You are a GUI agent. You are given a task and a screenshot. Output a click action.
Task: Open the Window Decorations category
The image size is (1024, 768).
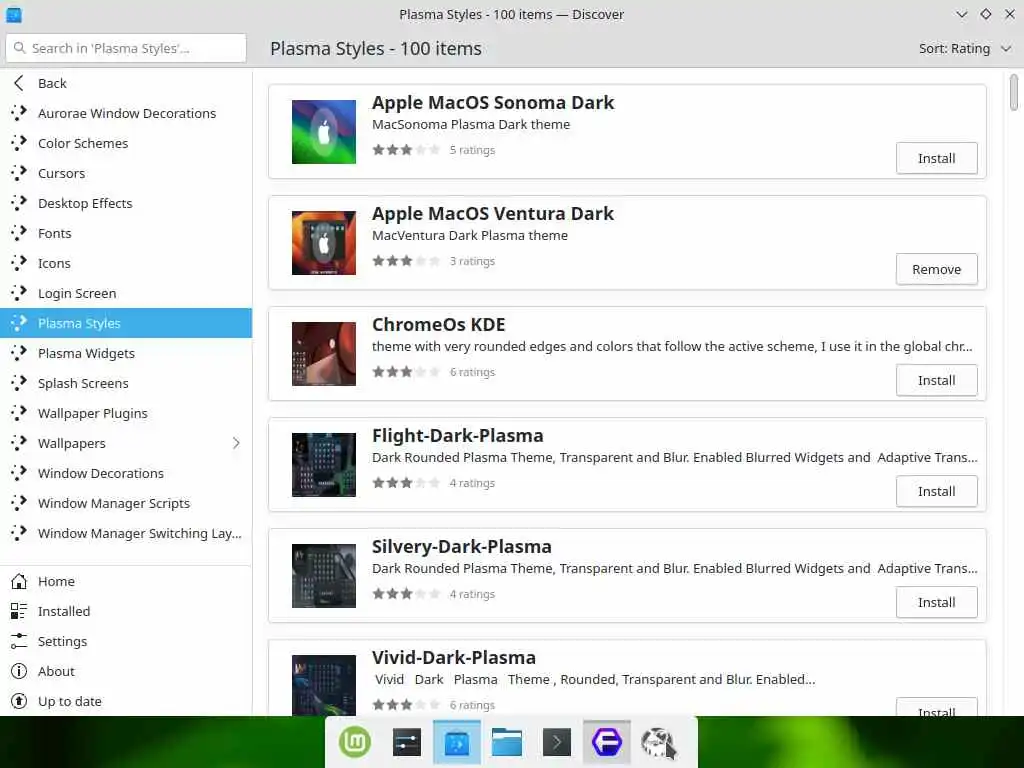tap(126, 473)
